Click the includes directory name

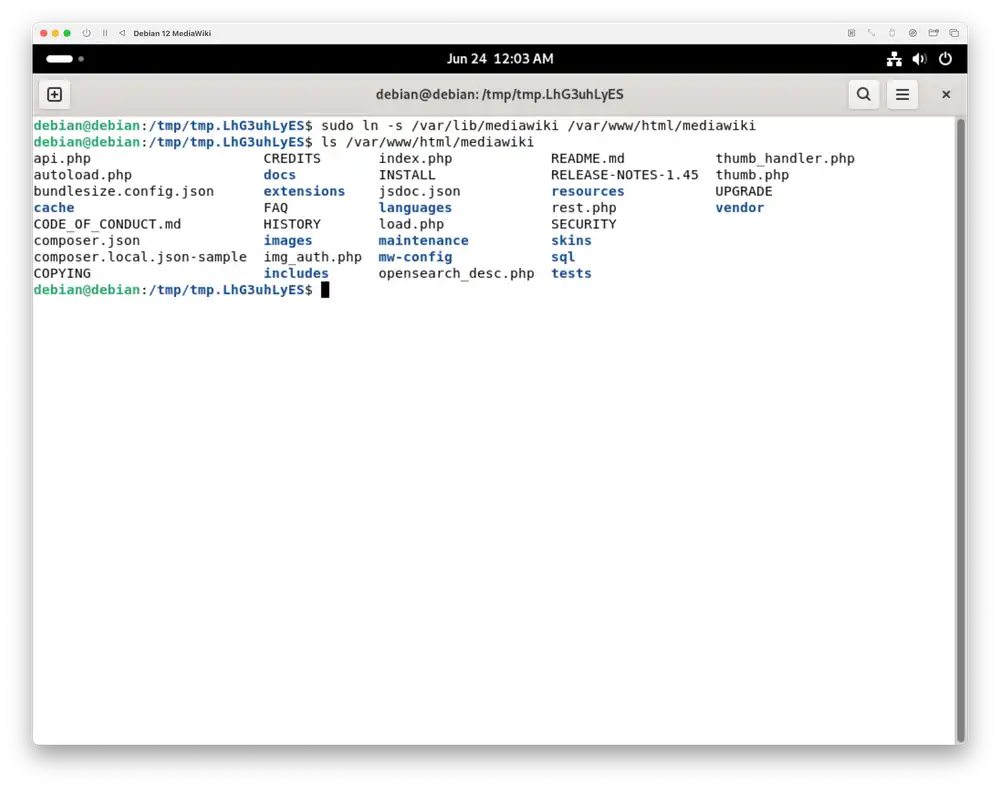coord(296,274)
